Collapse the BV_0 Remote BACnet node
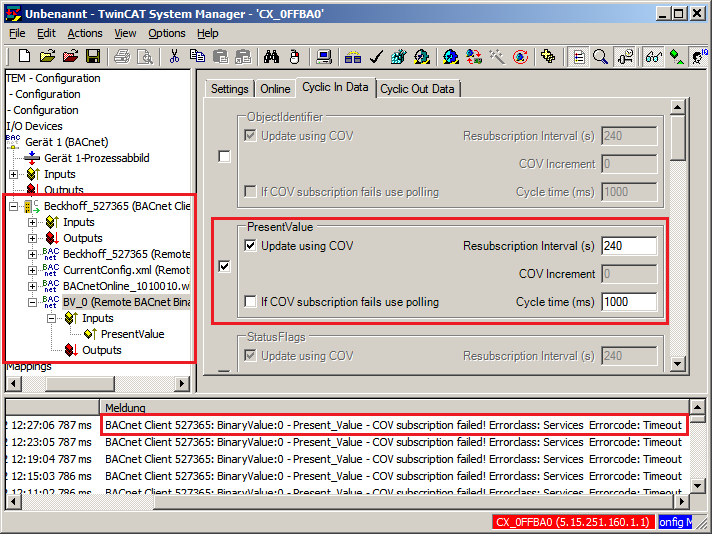712x534 pixels. 33,302
